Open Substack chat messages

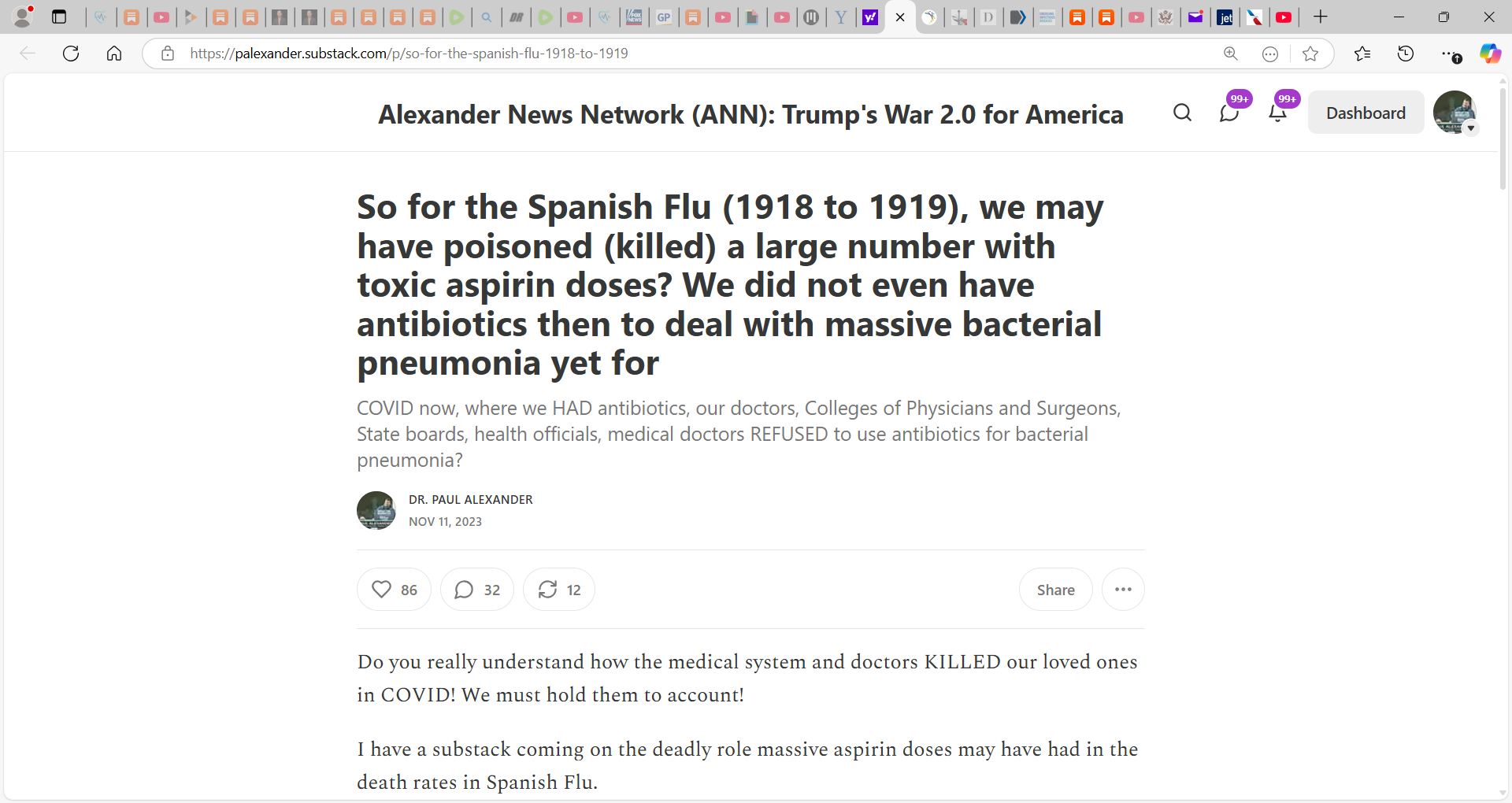(1229, 113)
